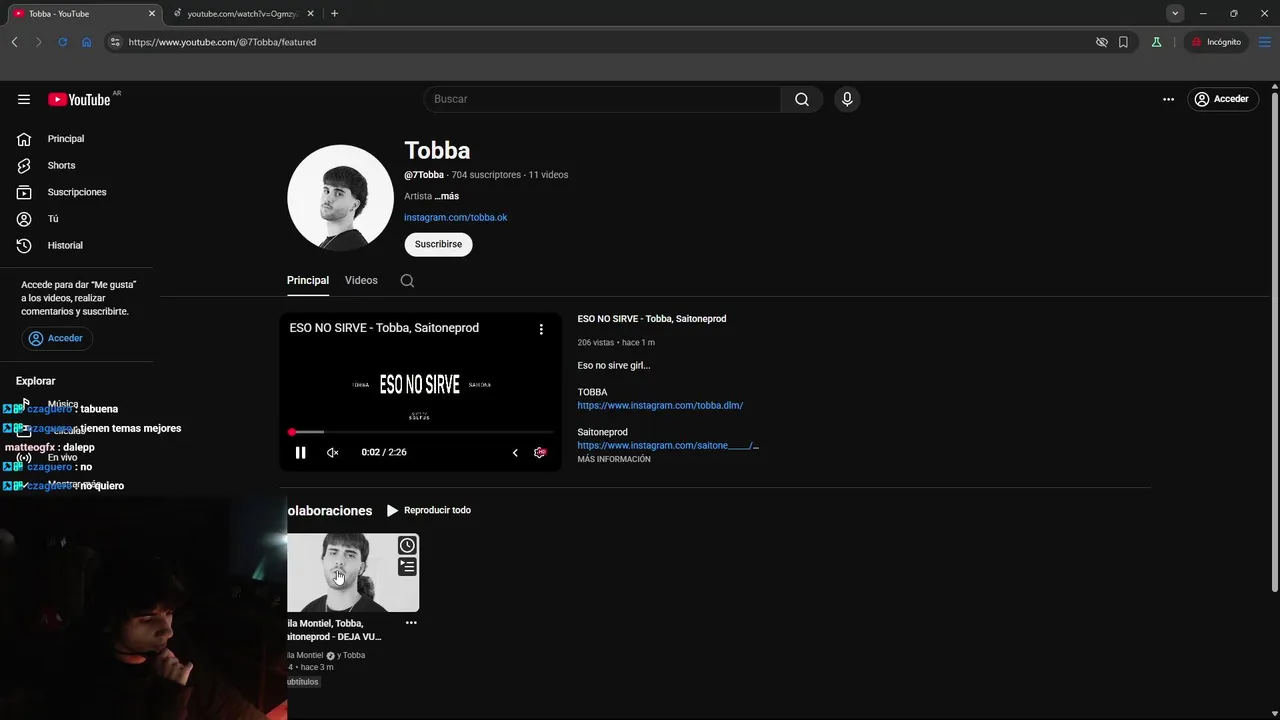The width and height of the screenshot is (1280, 720).
Task: Open the Tú section in sidebar
Action: 53,219
